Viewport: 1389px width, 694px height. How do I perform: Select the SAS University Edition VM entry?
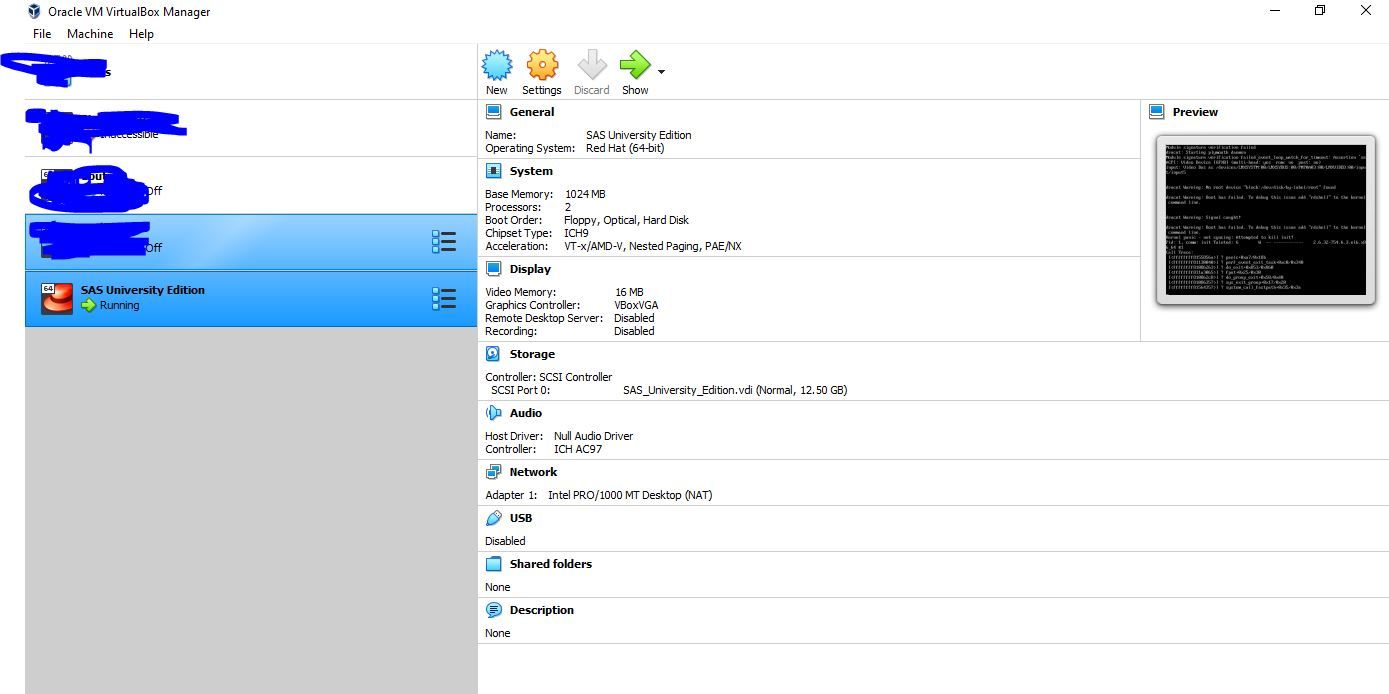(251, 298)
